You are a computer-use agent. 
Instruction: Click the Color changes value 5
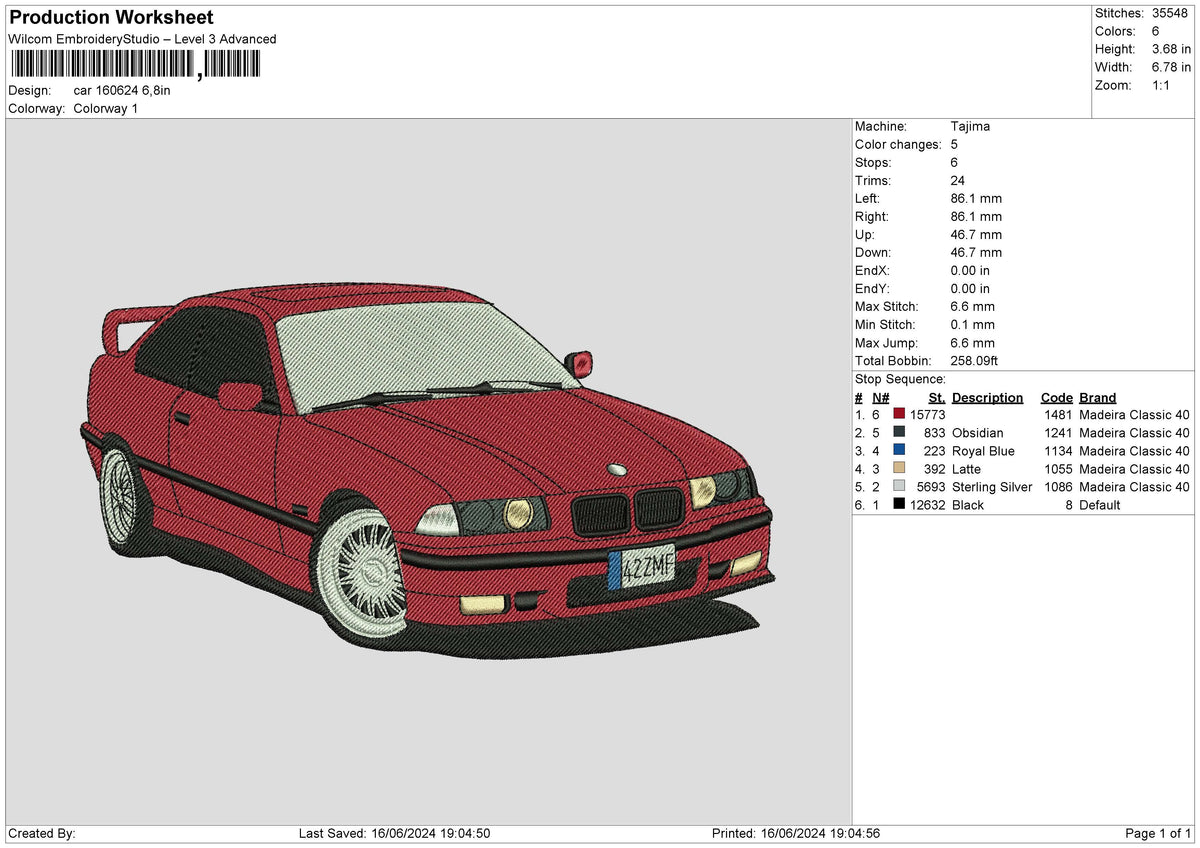tap(955, 145)
